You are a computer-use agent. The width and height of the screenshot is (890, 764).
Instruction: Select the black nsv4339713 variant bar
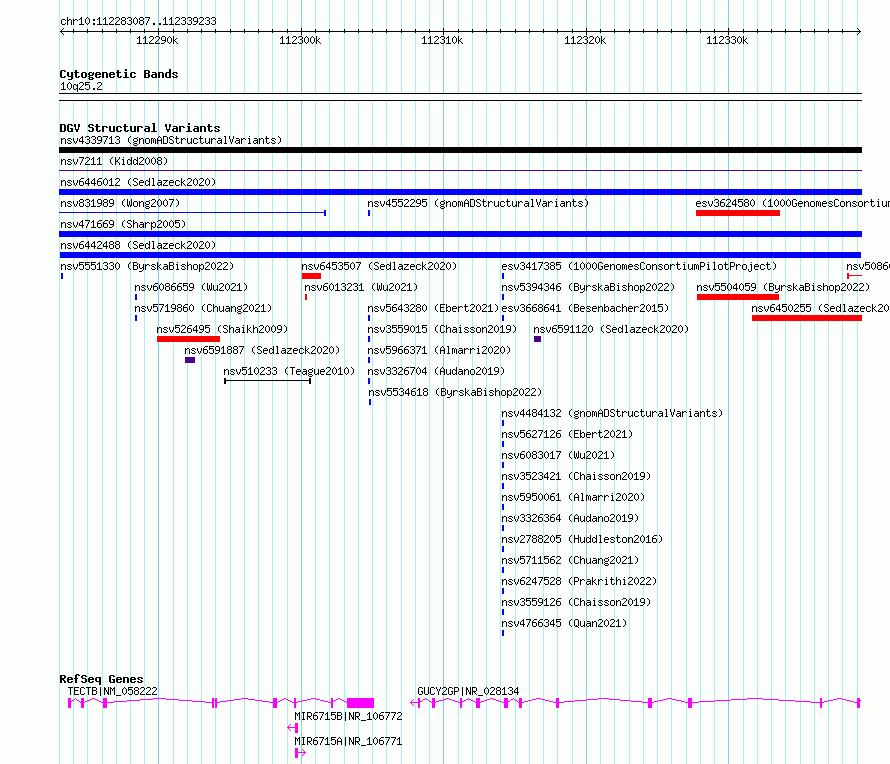pos(460,150)
